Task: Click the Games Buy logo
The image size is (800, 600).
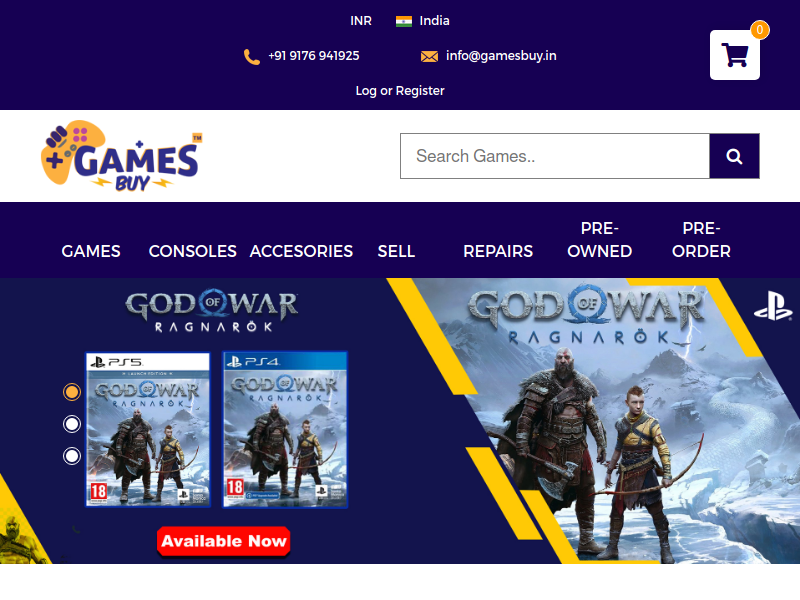Action: pos(121,156)
